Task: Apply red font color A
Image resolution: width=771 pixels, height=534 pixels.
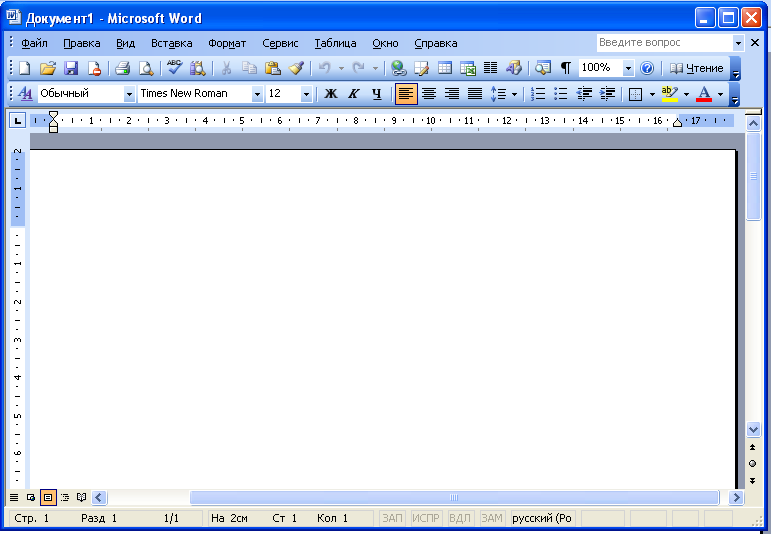Action: pos(704,93)
